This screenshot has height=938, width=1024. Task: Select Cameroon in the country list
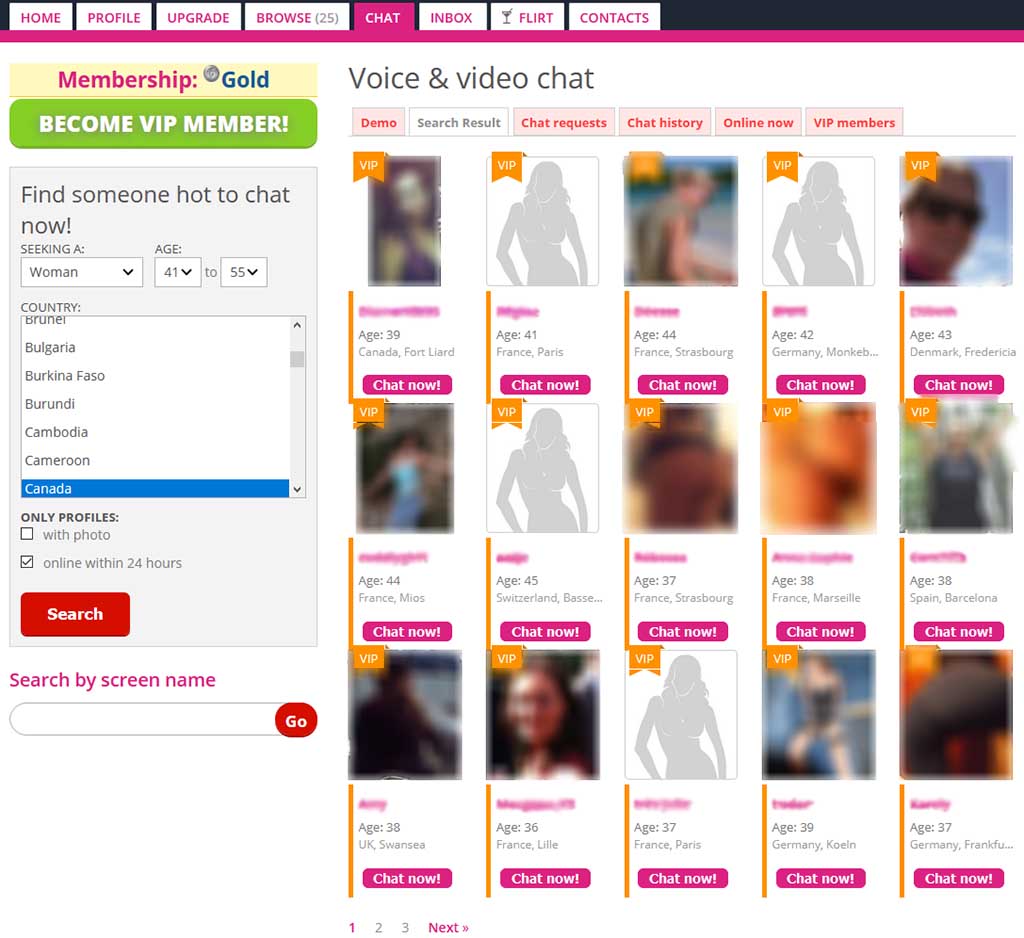click(x=58, y=460)
